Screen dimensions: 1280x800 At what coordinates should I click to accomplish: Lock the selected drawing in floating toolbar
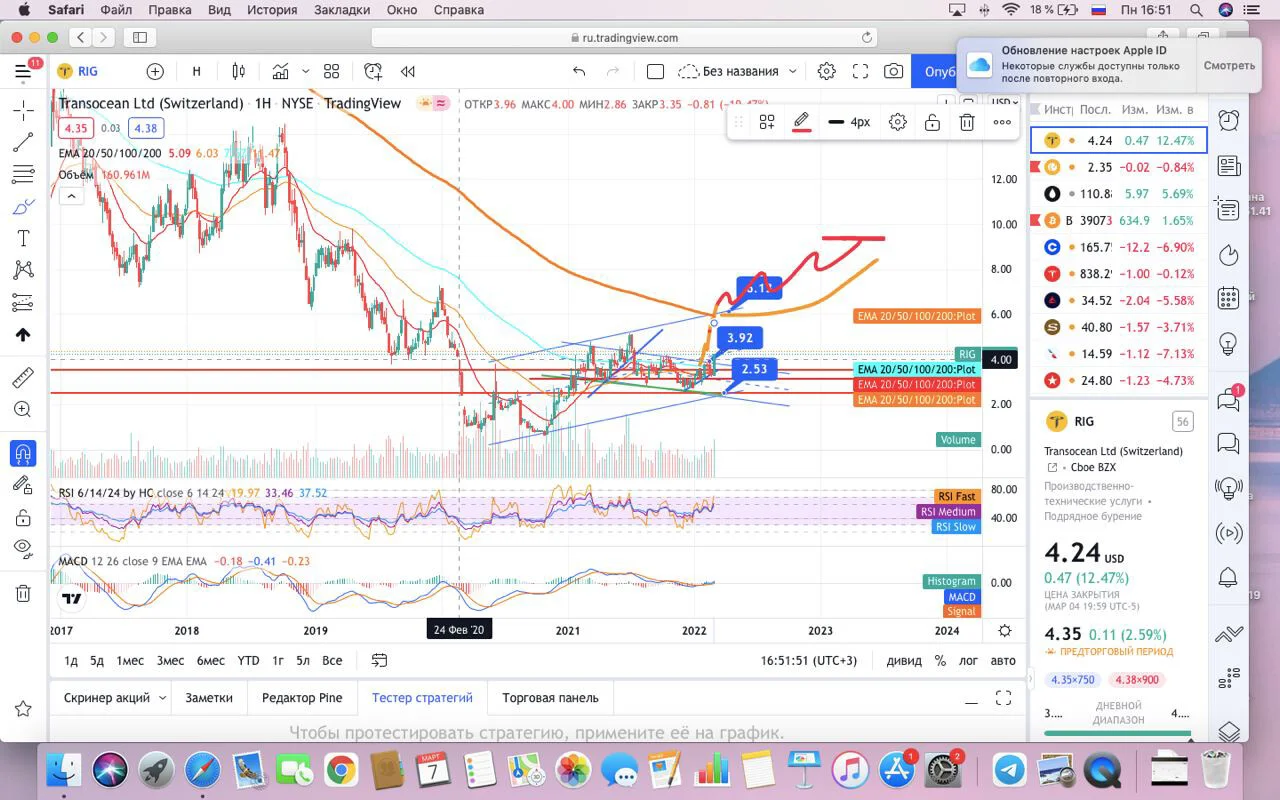pyautogui.click(x=932, y=122)
